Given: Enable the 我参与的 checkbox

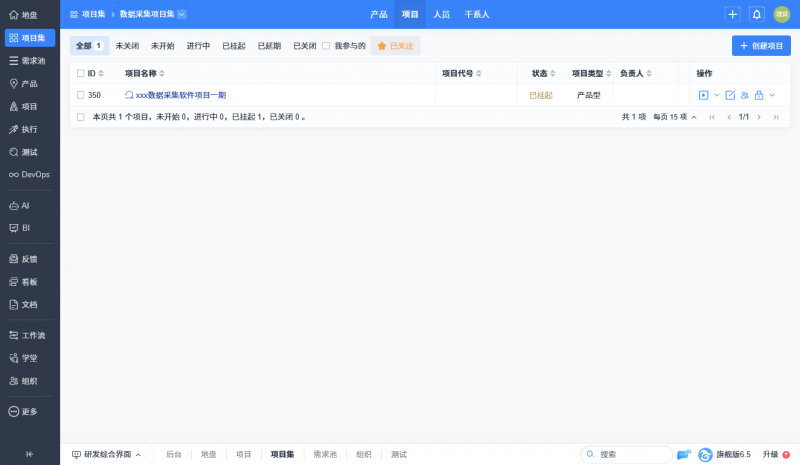Looking at the screenshot, I should tap(326, 46).
